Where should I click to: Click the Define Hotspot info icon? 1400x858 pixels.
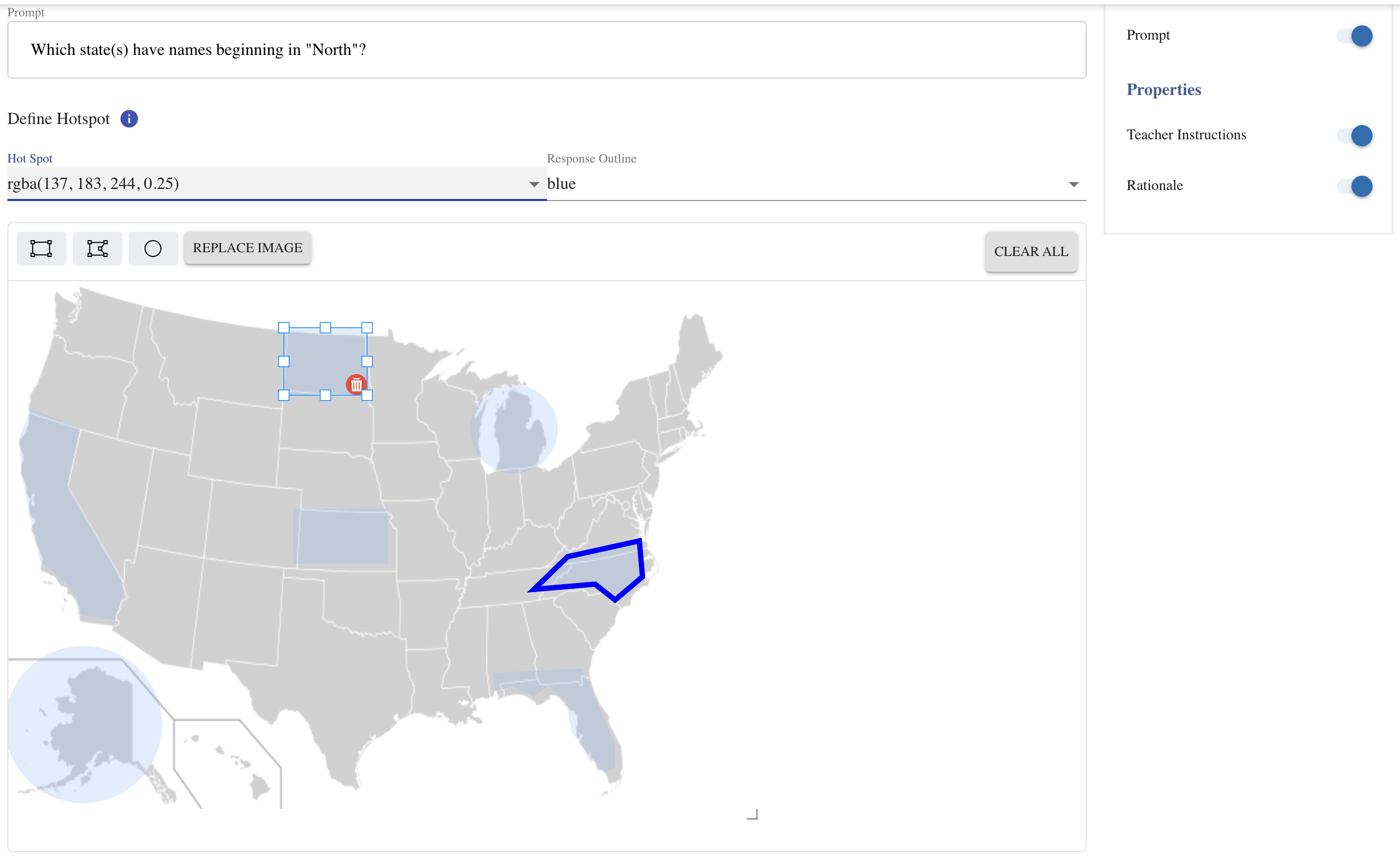[x=129, y=119]
